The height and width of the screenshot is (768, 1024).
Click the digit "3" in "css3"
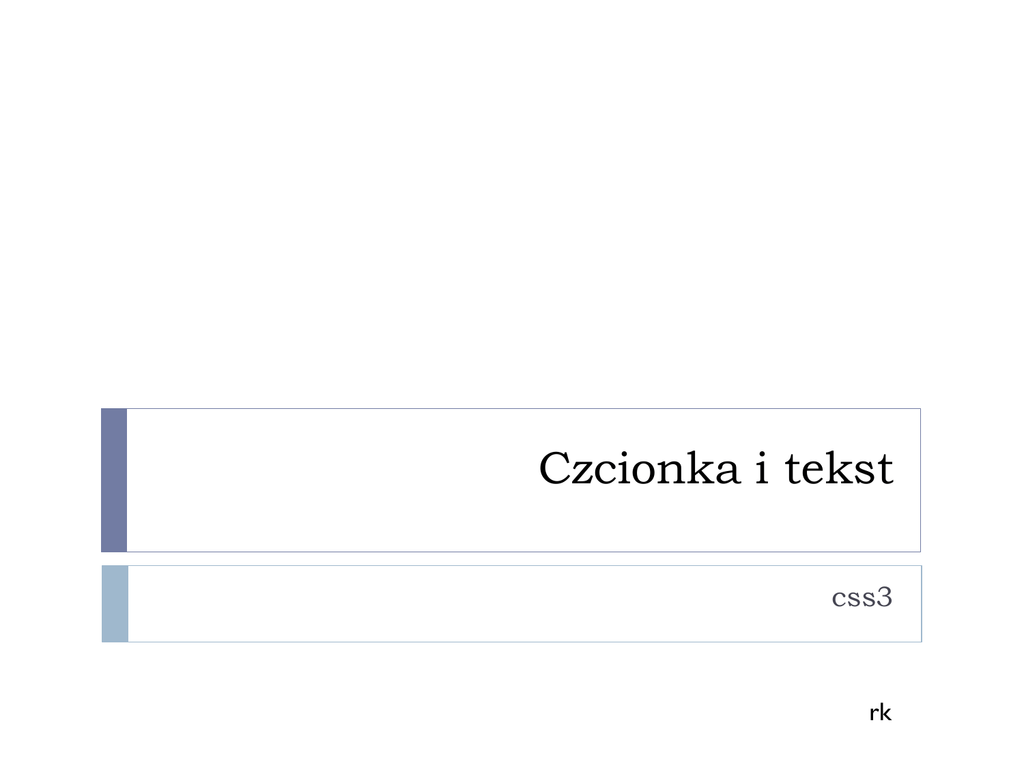tap(883, 598)
